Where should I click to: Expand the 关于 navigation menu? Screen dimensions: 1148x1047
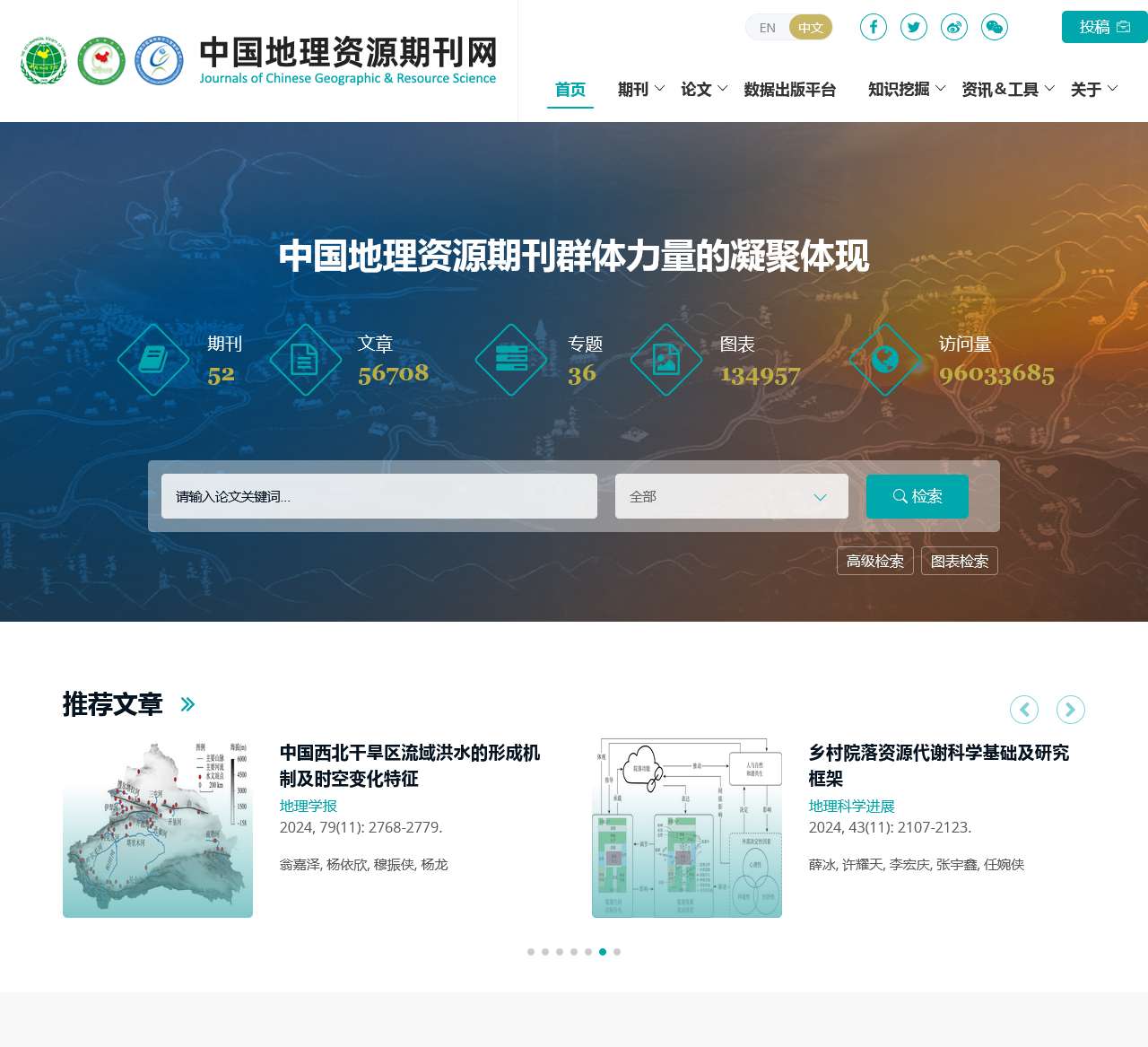tap(1094, 89)
